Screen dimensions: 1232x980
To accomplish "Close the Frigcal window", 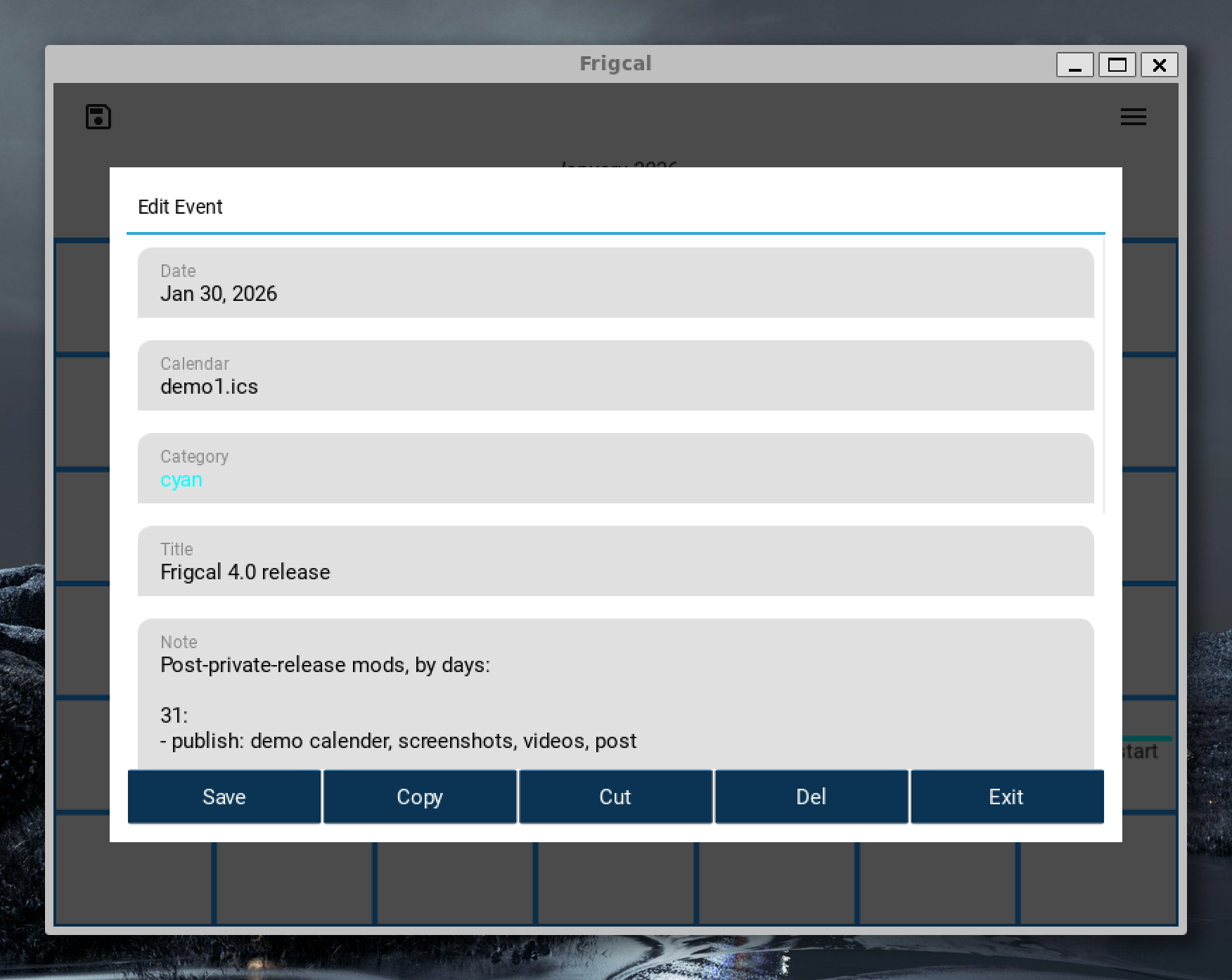I will coord(1159,65).
